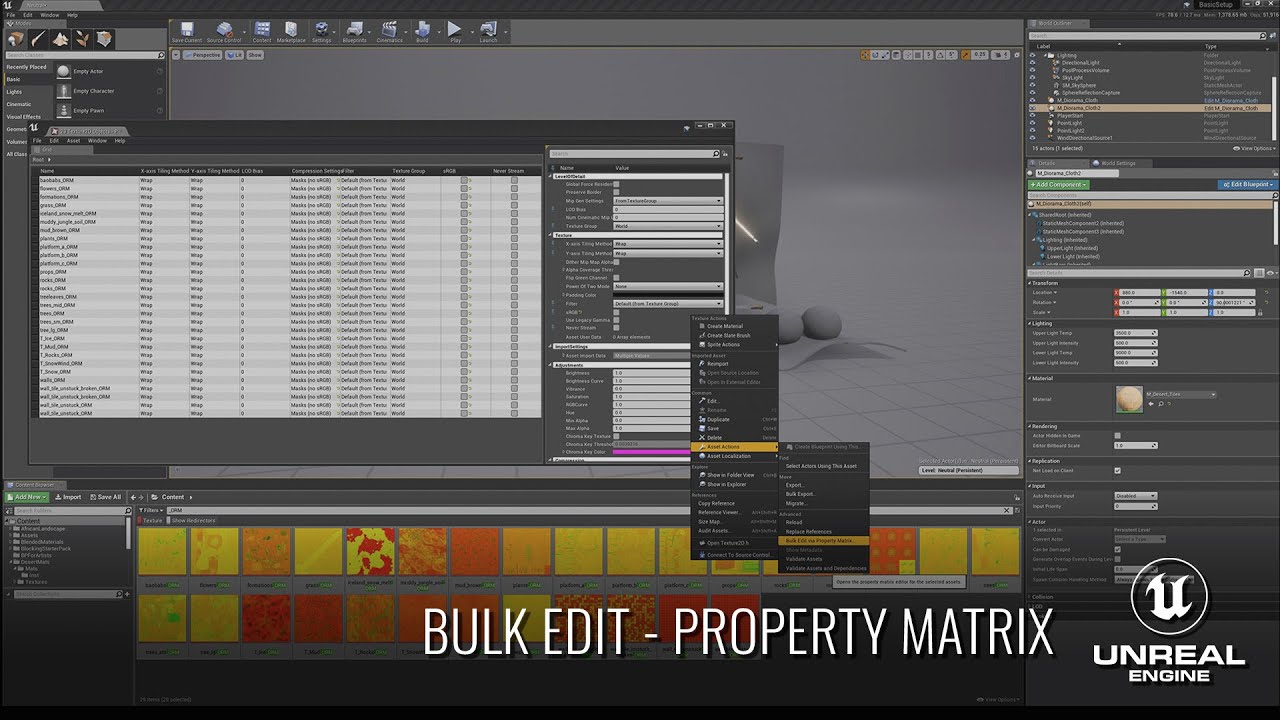
Task: Open Auto Receive Input dropdown
Action: pos(1136,496)
